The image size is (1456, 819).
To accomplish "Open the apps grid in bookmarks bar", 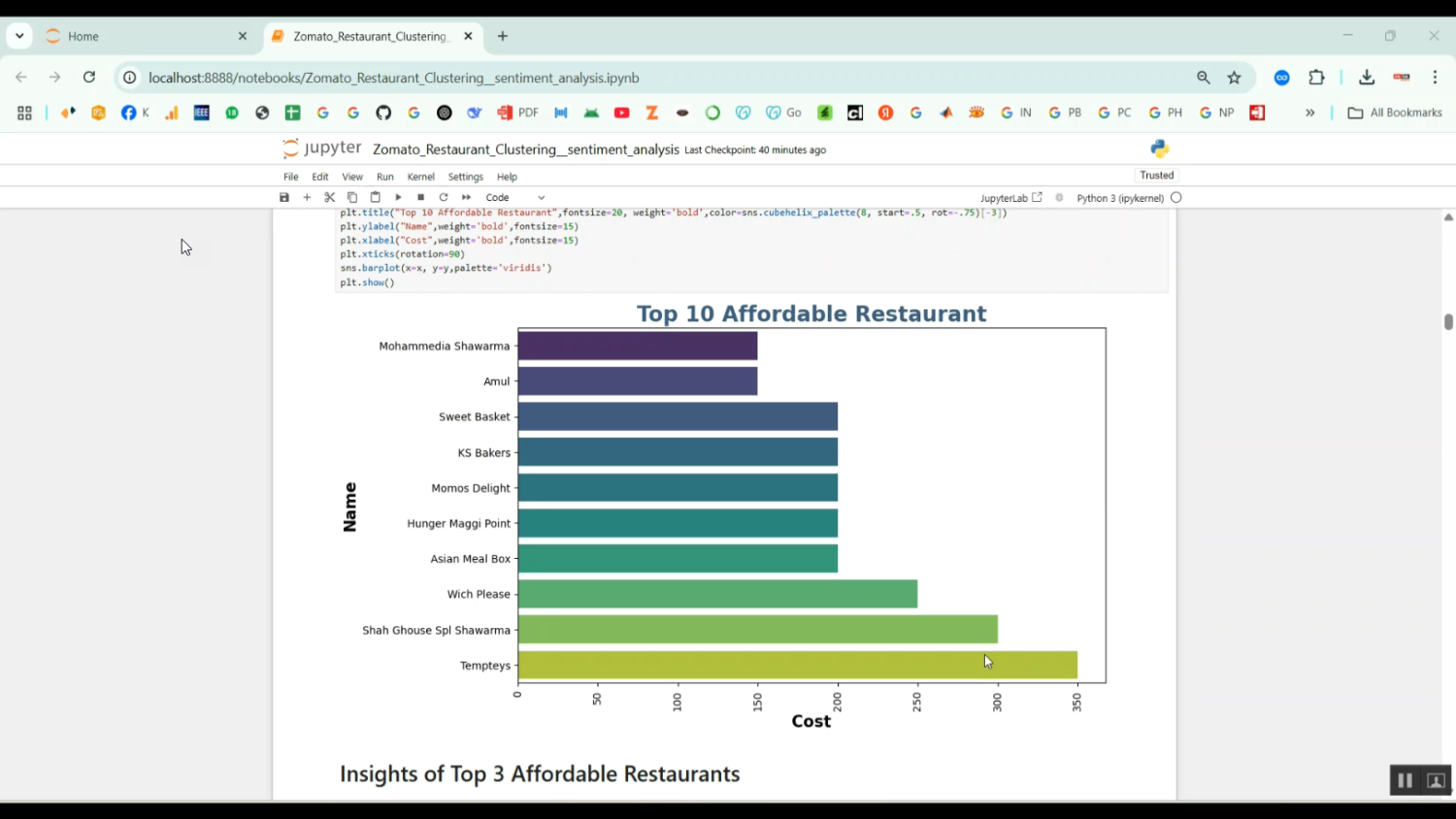I will [24, 114].
